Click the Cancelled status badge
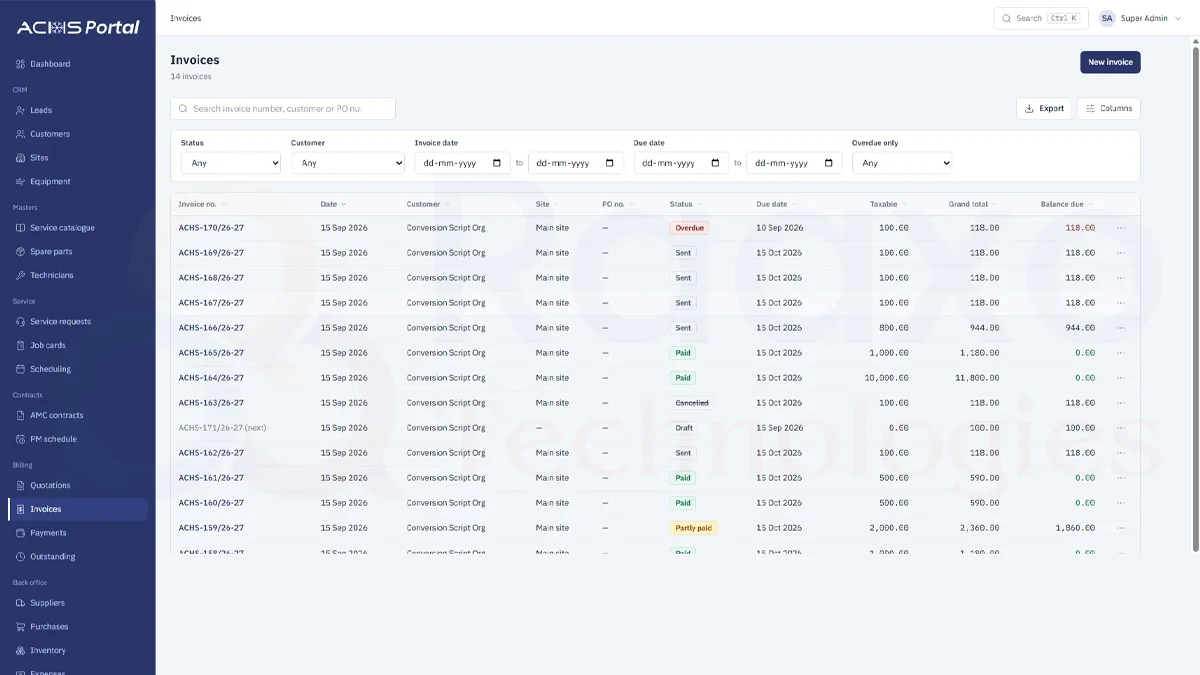 coord(692,403)
